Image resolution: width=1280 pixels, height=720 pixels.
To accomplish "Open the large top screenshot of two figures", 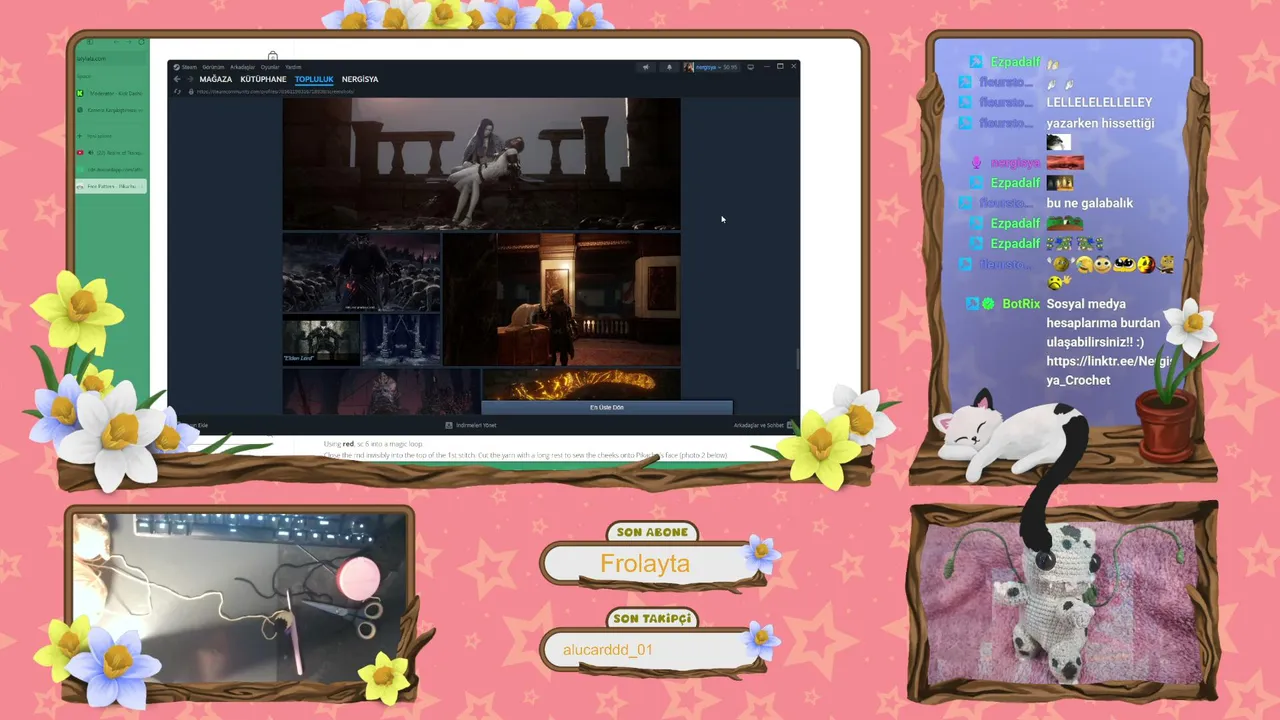I will coord(481,164).
